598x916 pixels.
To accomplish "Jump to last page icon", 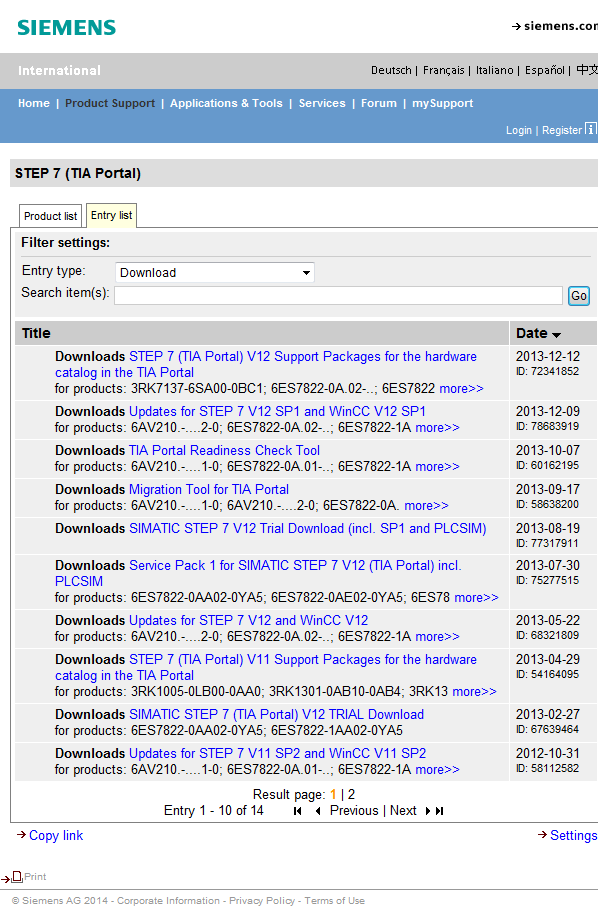I will tap(440, 811).
